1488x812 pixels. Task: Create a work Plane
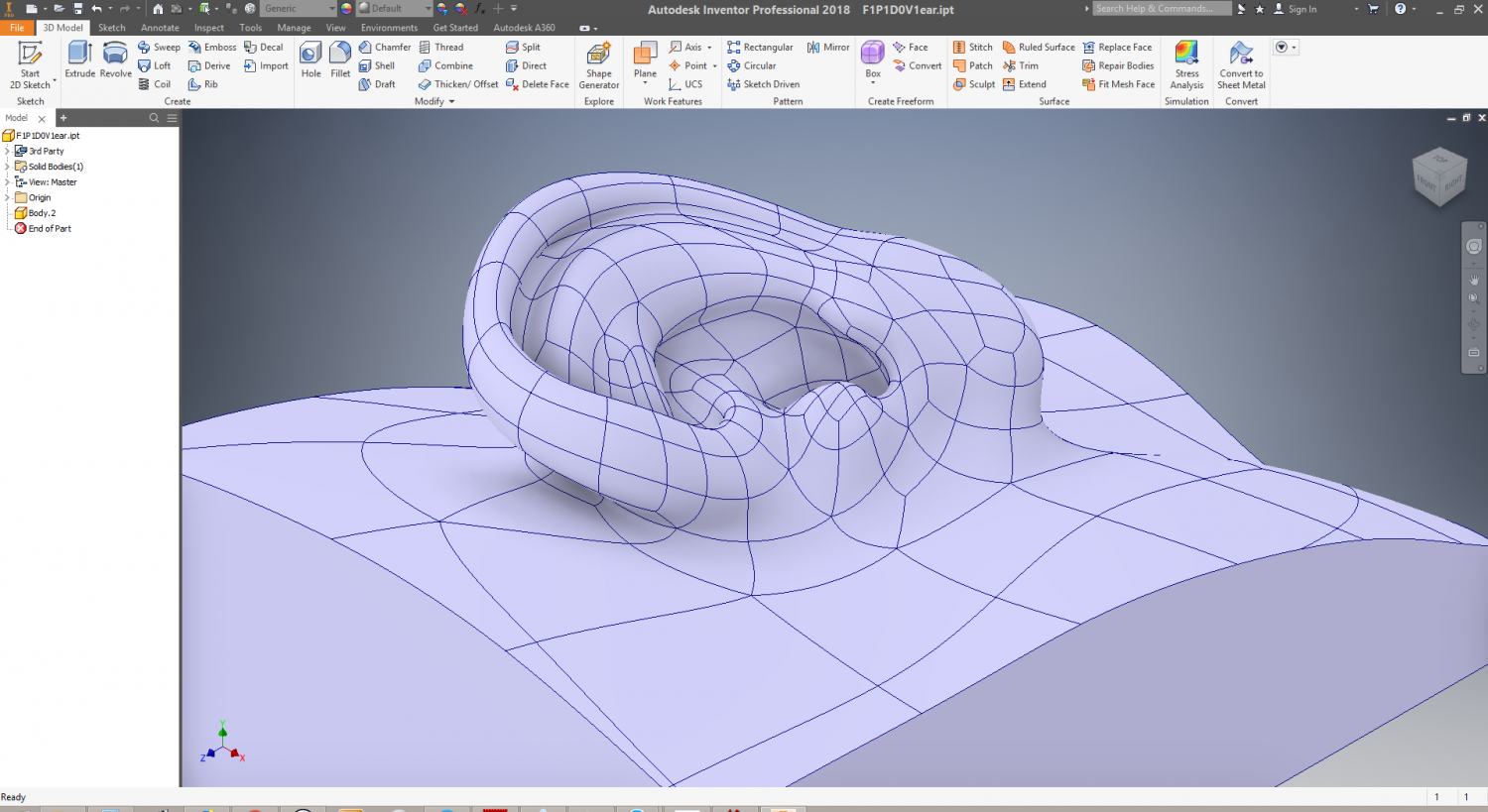645,59
